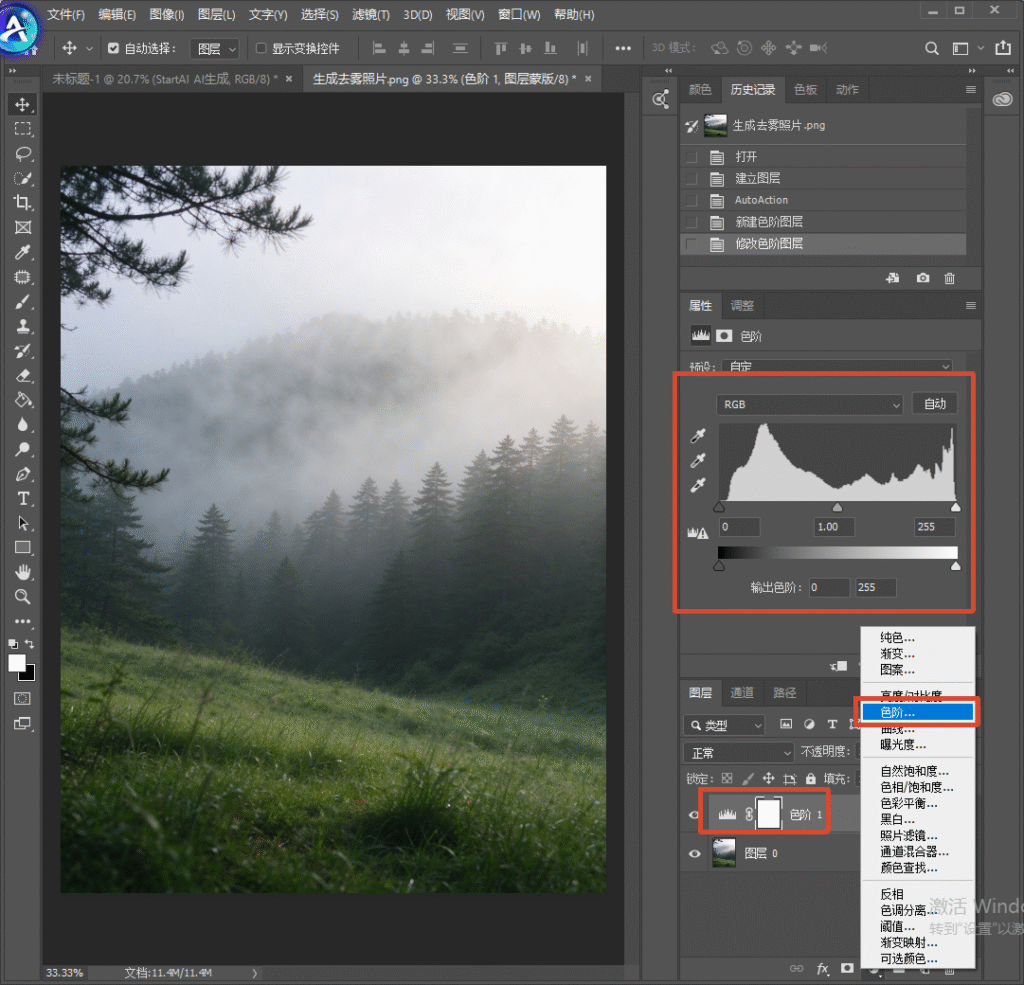Select the Brush tool
This screenshot has width=1024, height=985.
(23, 302)
